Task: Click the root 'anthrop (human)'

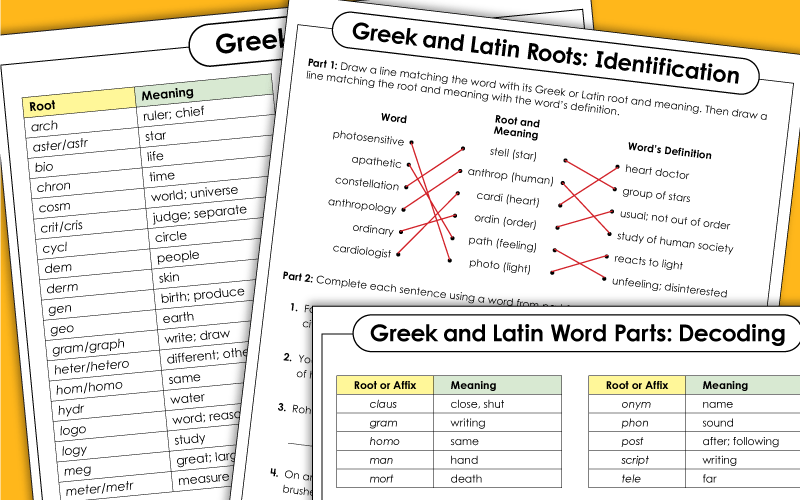Action: coord(510,176)
